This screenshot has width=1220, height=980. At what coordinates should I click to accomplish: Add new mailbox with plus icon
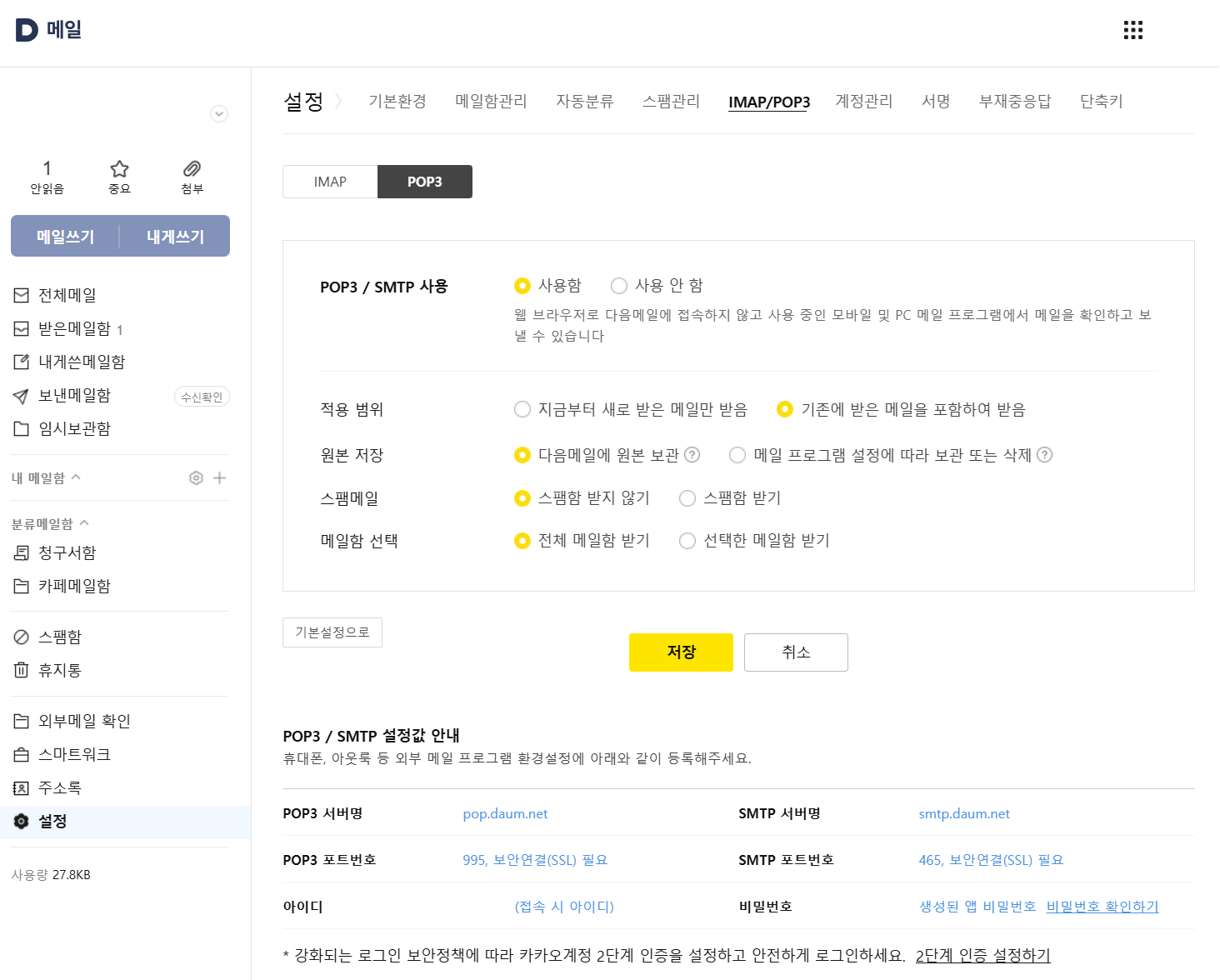click(220, 477)
